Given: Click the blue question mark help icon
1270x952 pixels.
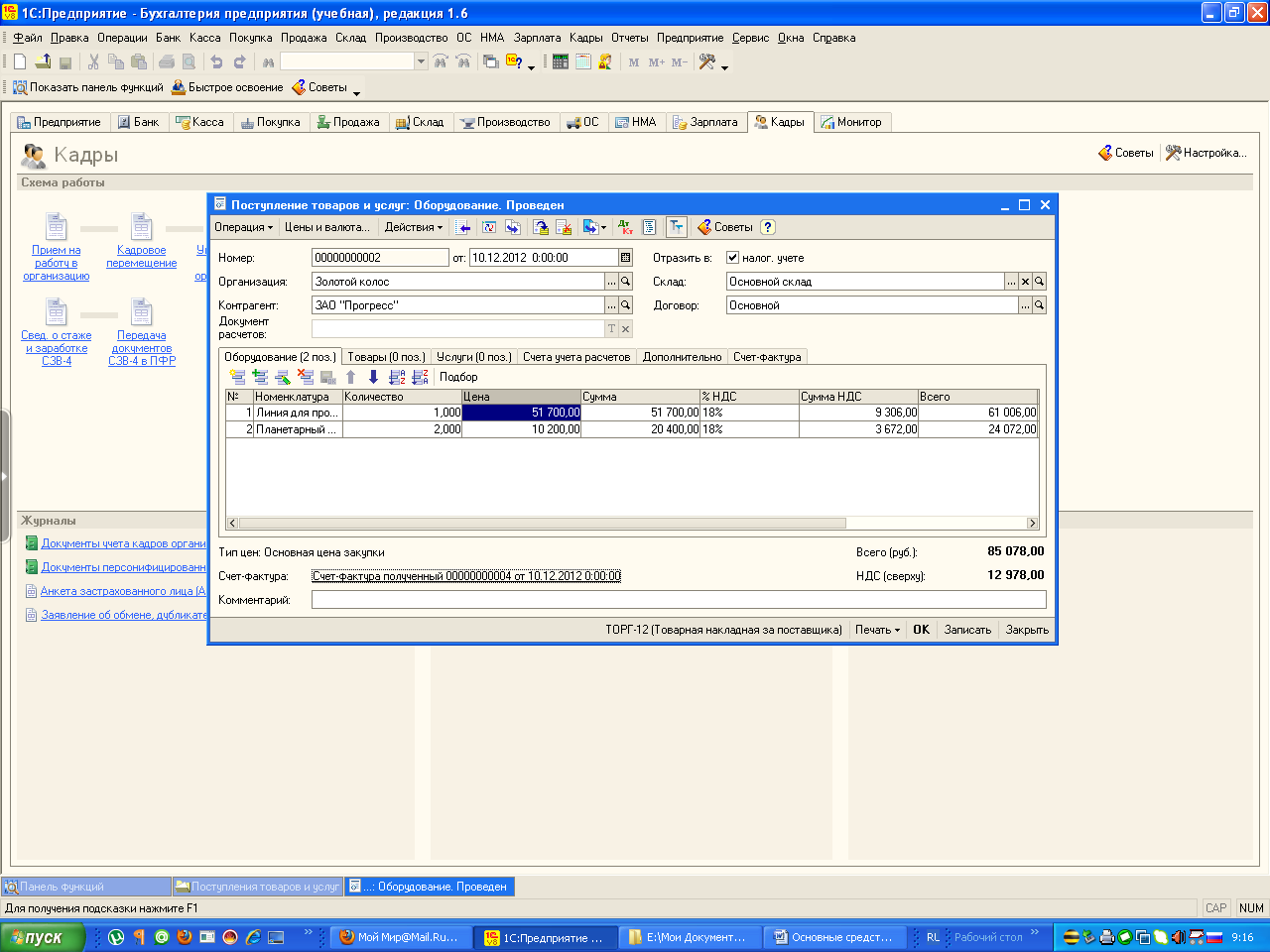Looking at the screenshot, I should point(768,227).
